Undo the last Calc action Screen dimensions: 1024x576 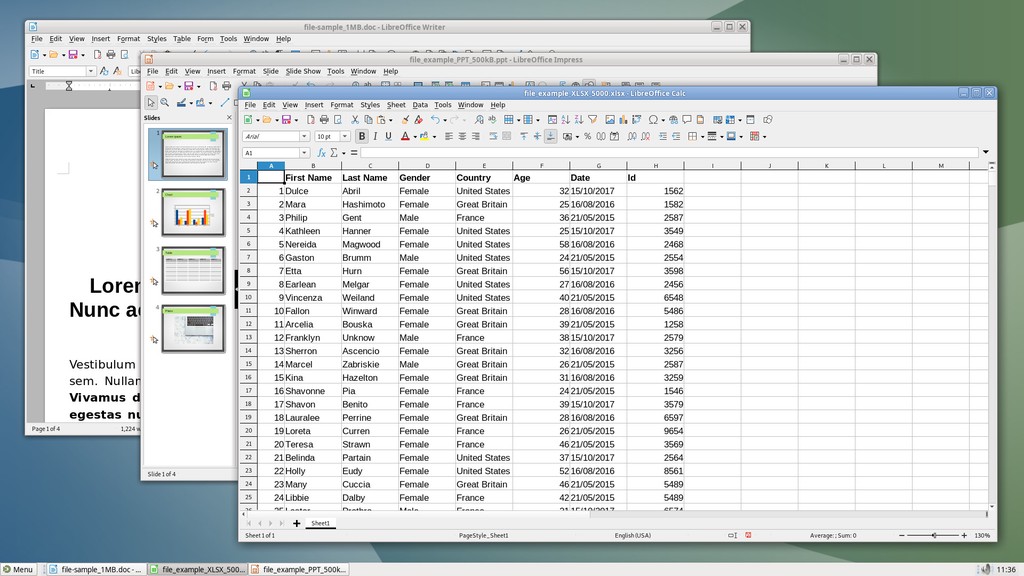[x=433, y=118]
